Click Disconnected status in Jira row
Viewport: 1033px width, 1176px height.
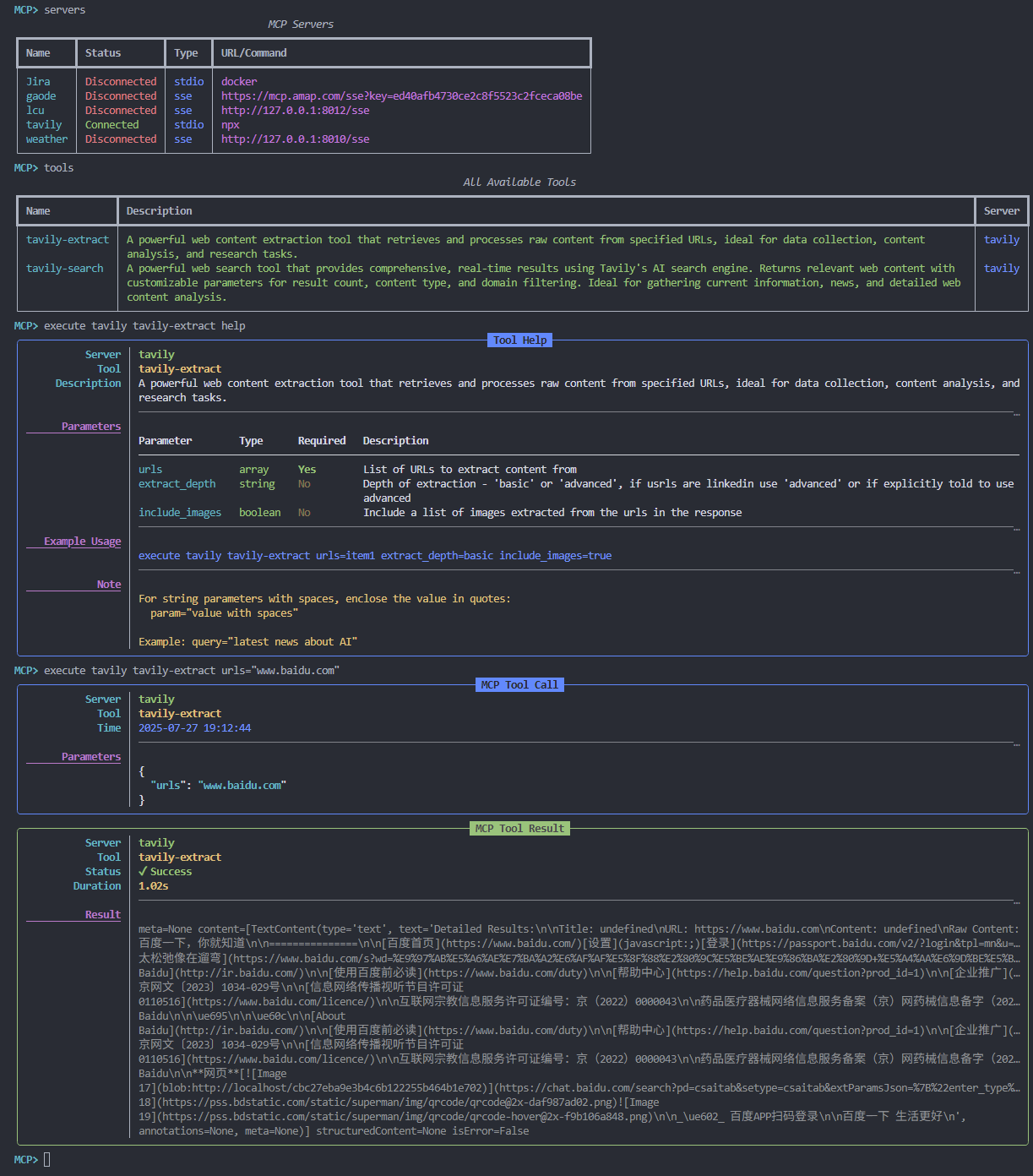(x=121, y=82)
